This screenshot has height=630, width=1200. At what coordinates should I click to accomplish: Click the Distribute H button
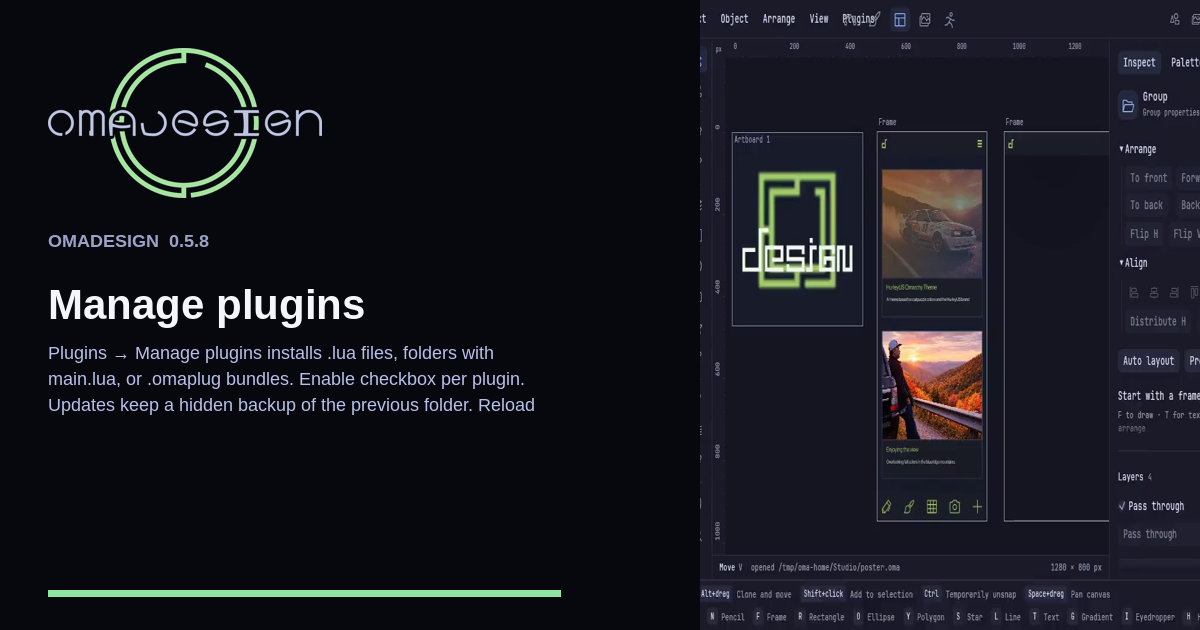(1158, 321)
